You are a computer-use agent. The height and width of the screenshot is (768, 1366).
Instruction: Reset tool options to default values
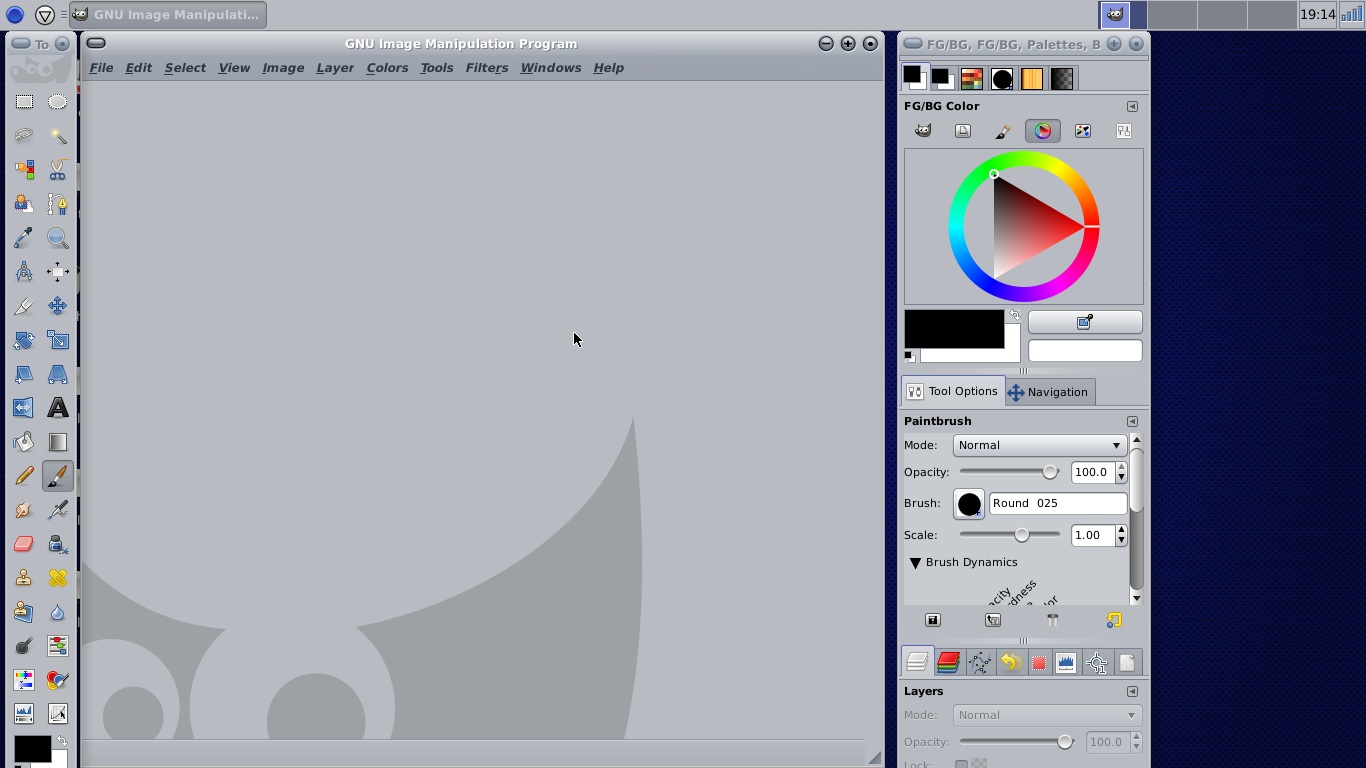click(1113, 620)
